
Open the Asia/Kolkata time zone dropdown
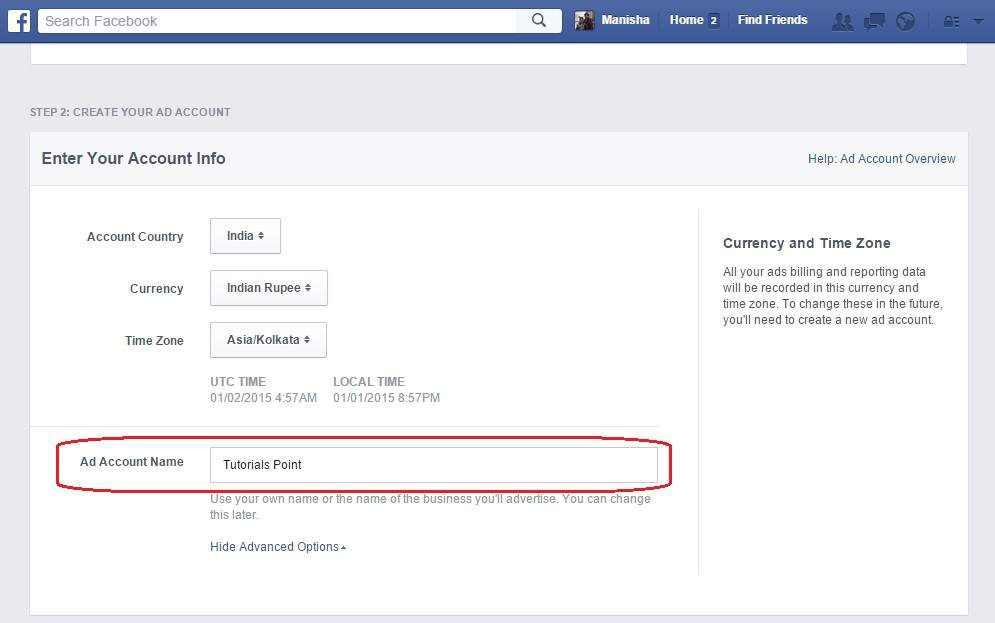(268, 340)
